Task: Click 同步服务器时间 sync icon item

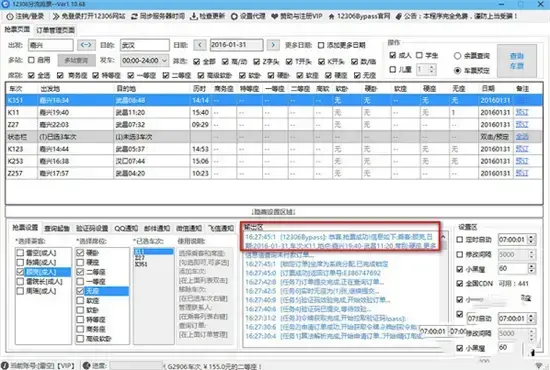Action: pyautogui.click(x=157, y=16)
